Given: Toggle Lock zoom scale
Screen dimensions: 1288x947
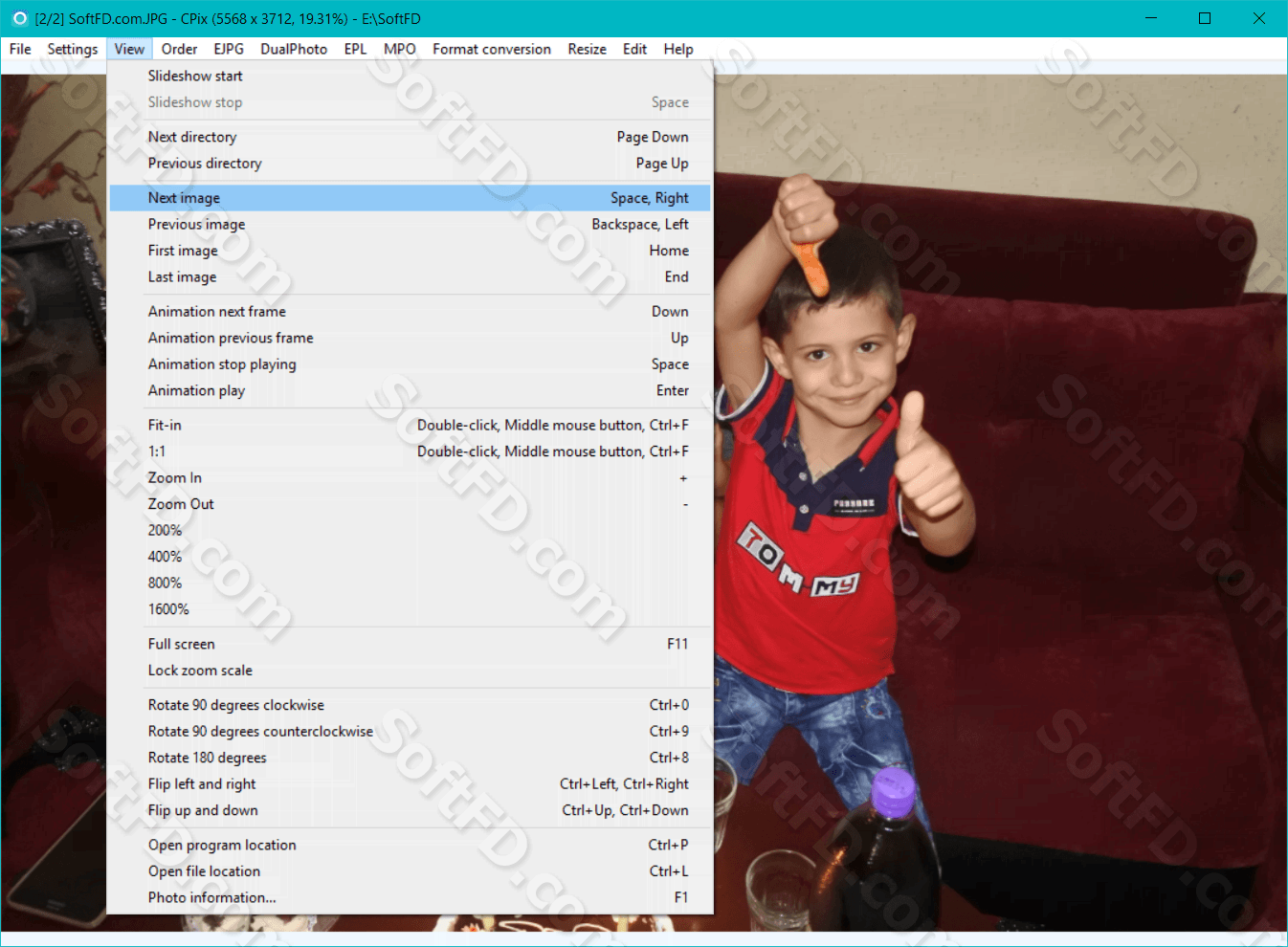Looking at the screenshot, I should coord(410,671).
